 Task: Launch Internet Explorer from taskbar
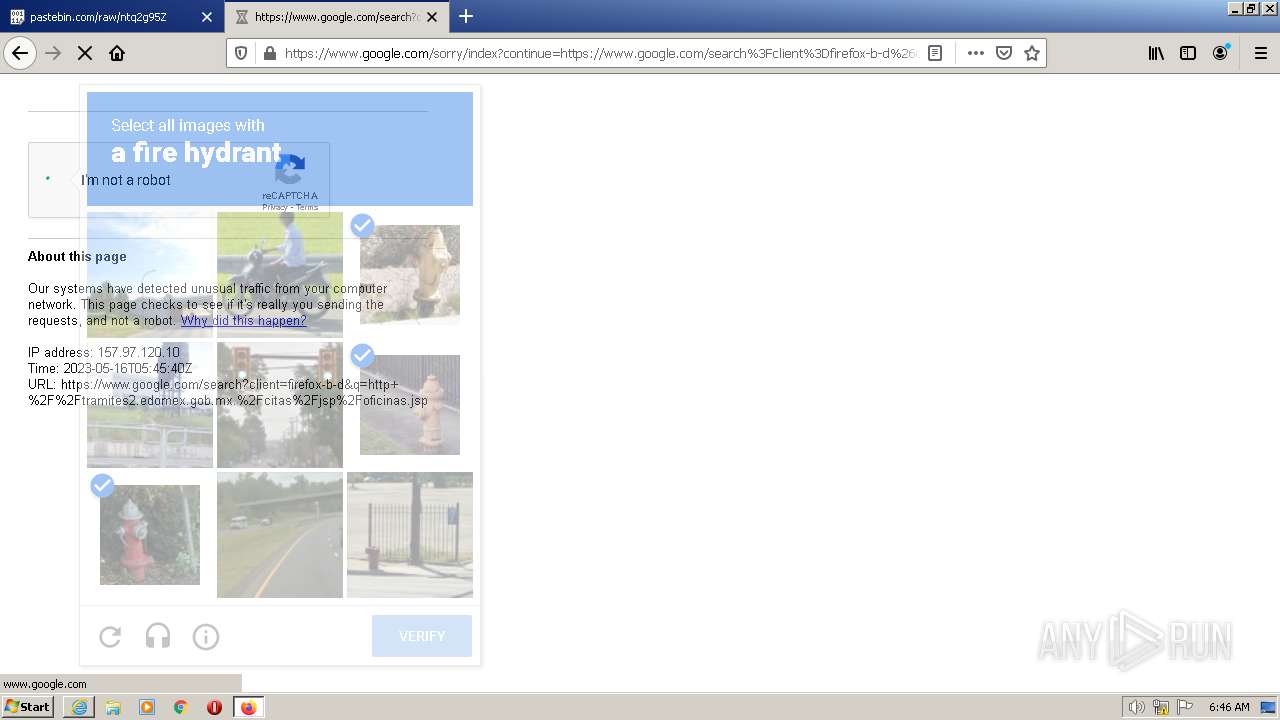click(x=79, y=707)
